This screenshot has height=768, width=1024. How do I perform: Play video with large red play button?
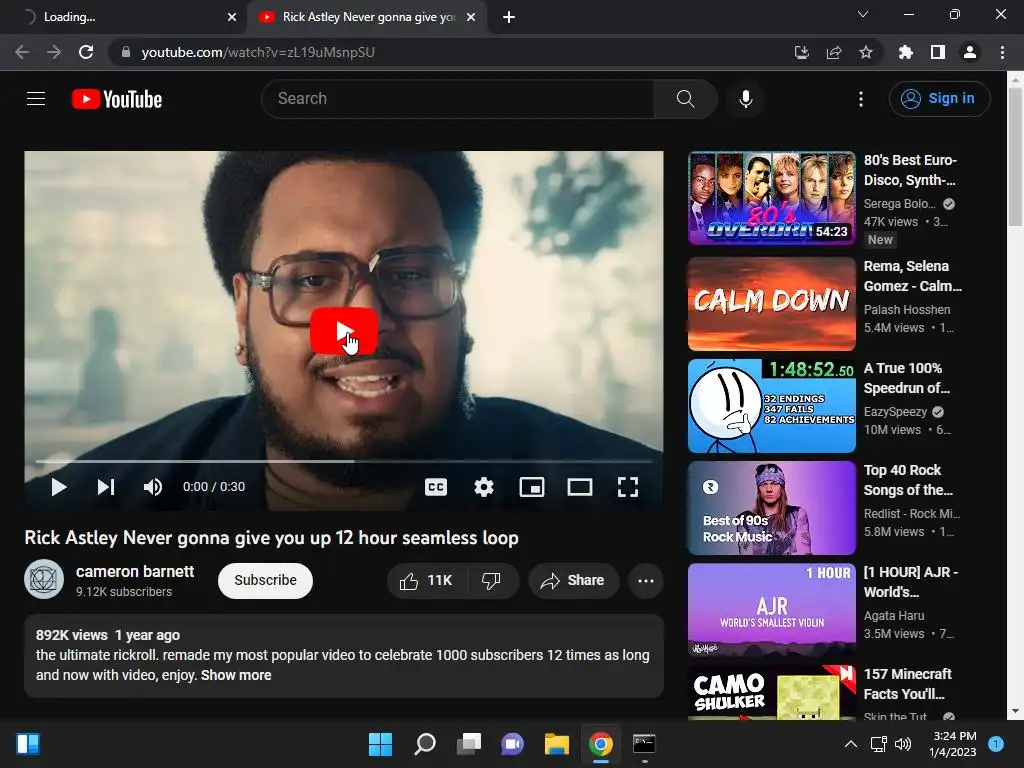pos(344,331)
